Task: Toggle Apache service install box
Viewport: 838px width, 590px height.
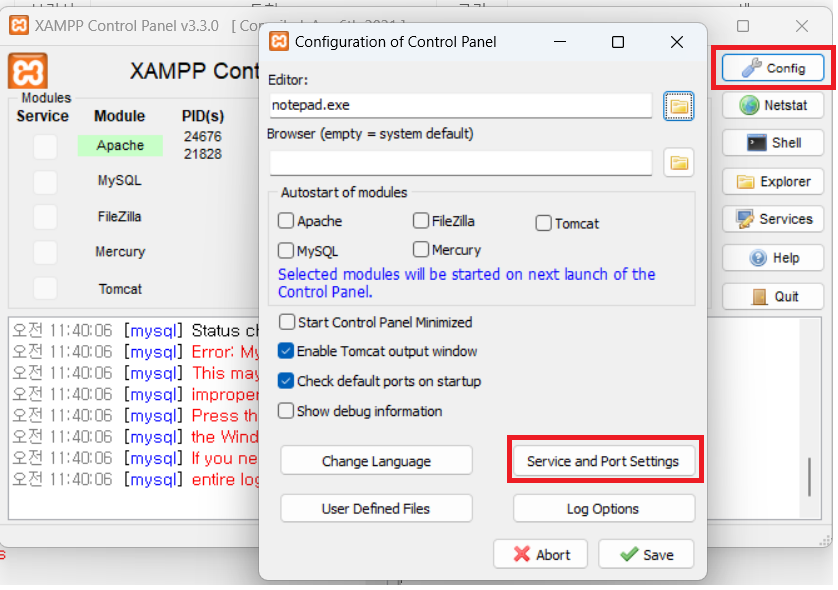Action: (x=45, y=146)
